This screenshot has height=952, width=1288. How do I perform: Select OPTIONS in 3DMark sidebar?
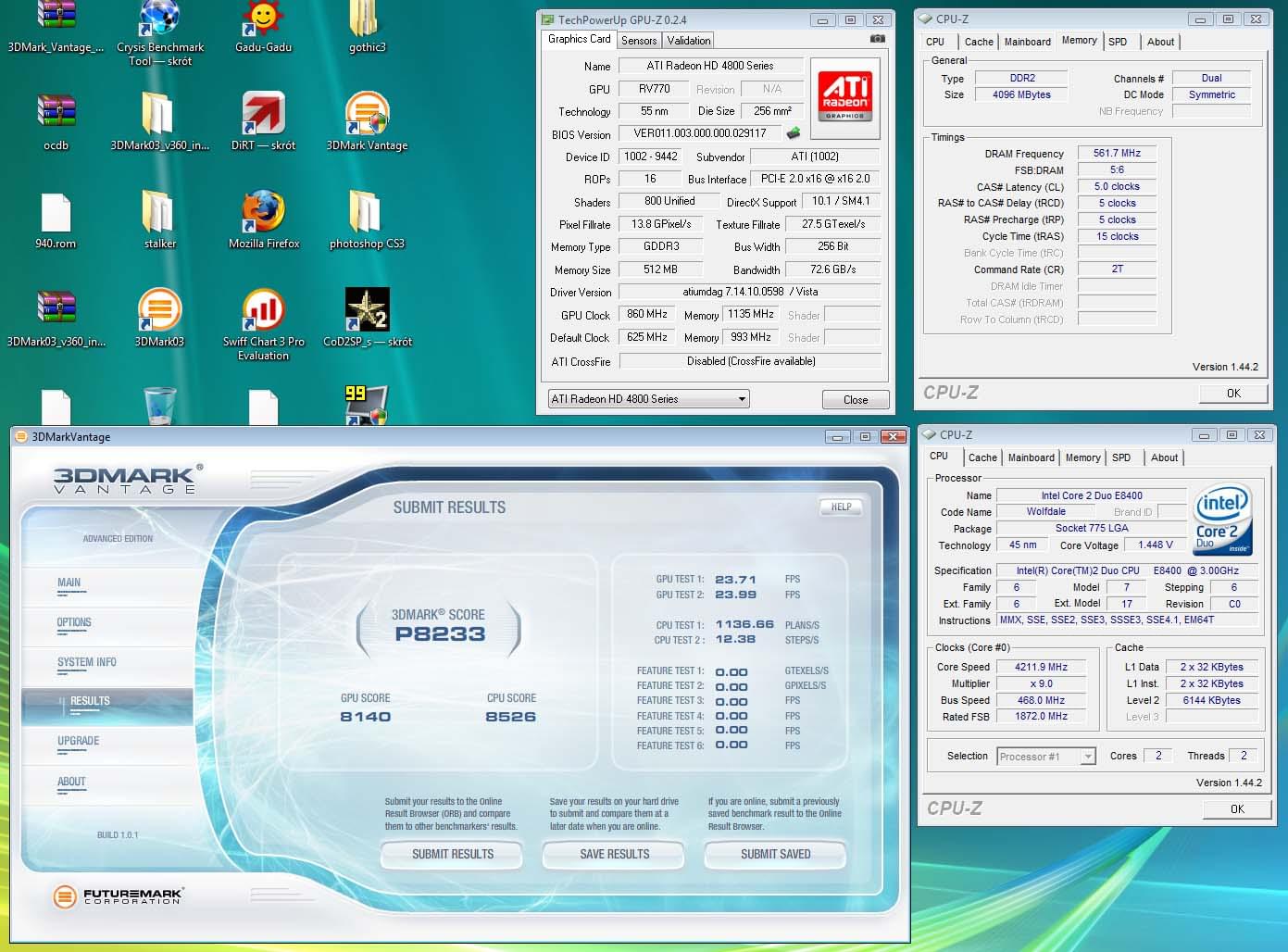[x=74, y=622]
